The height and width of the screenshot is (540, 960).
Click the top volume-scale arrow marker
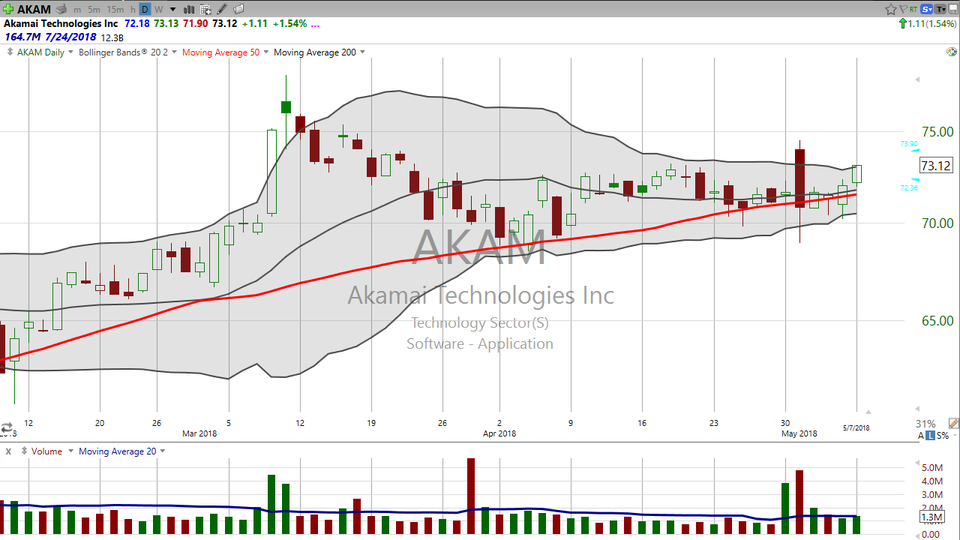[x=917, y=463]
